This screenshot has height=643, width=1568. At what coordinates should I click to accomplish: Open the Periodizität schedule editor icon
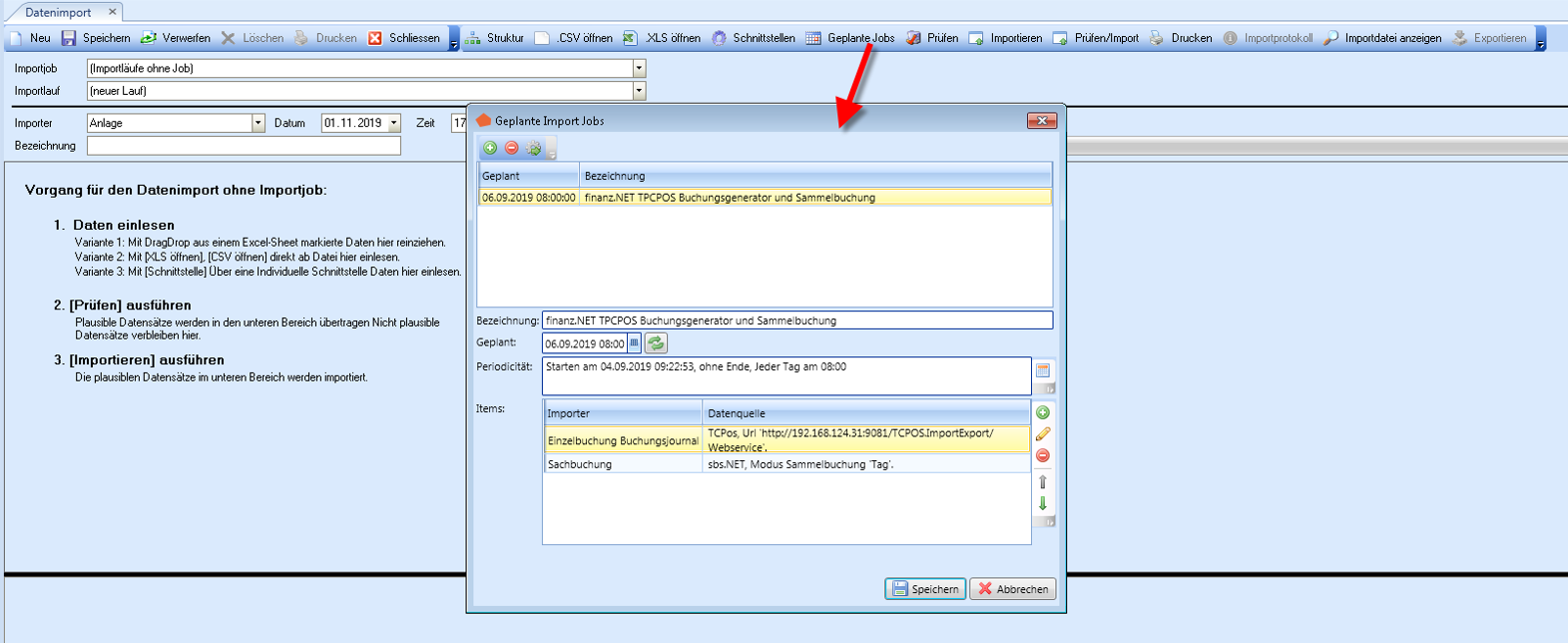(x=1043, y=370)
